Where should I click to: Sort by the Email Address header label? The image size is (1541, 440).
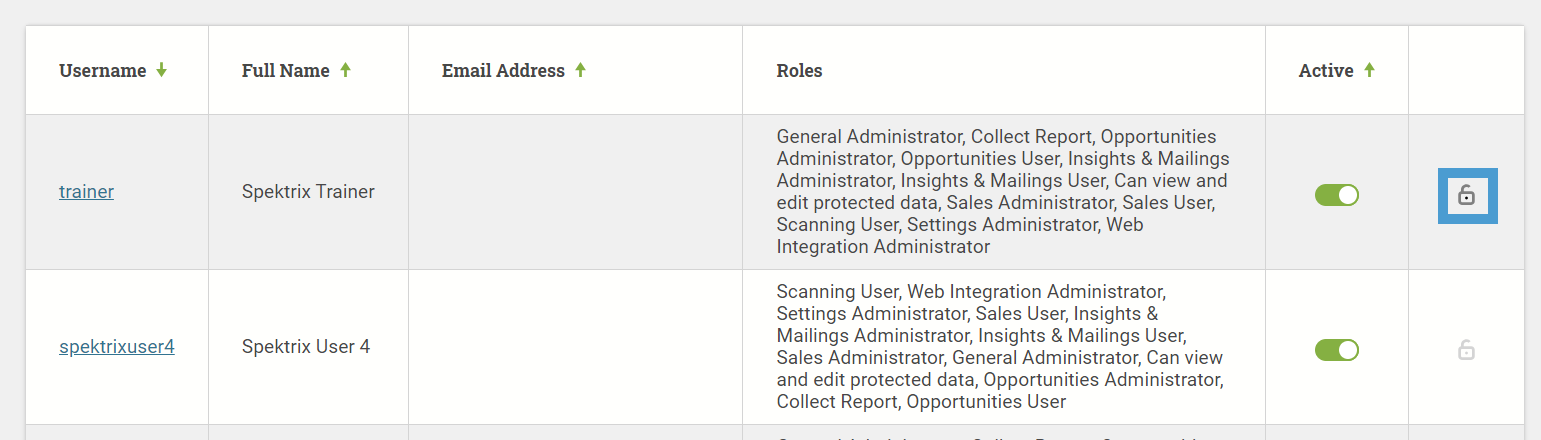tap(504, 71)
